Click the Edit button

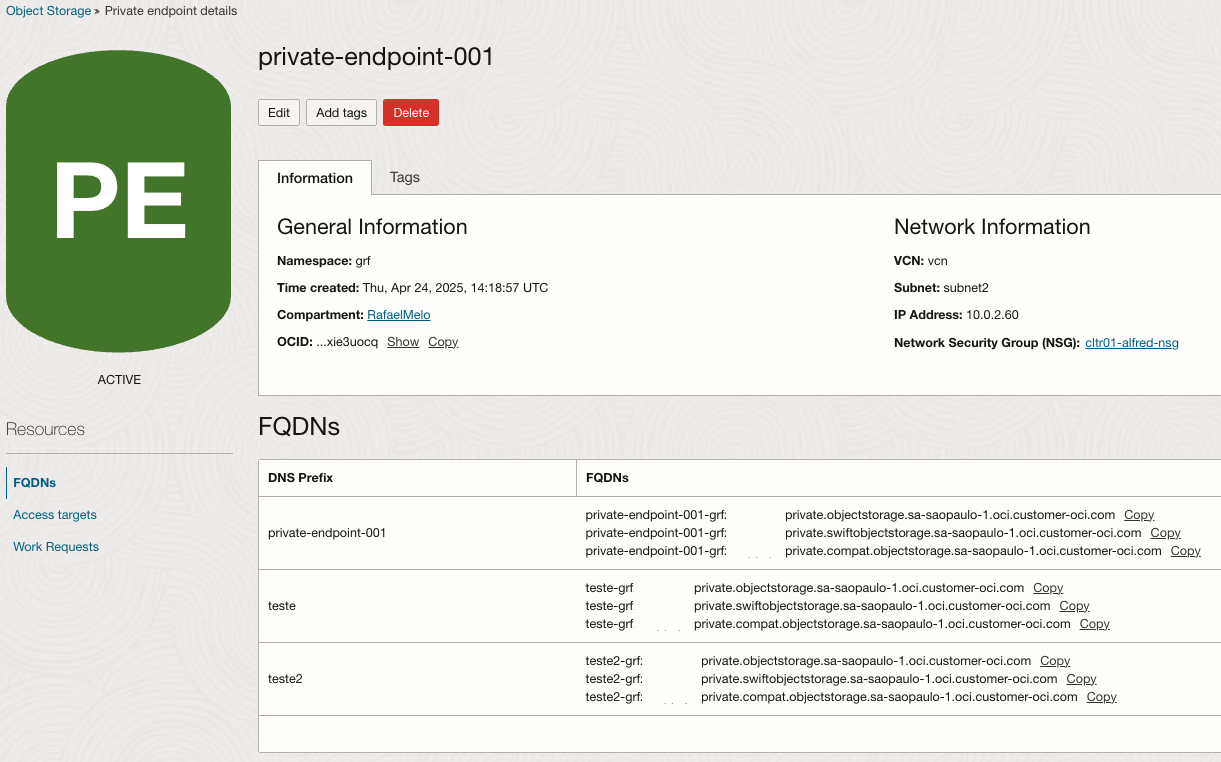[278, 112]
